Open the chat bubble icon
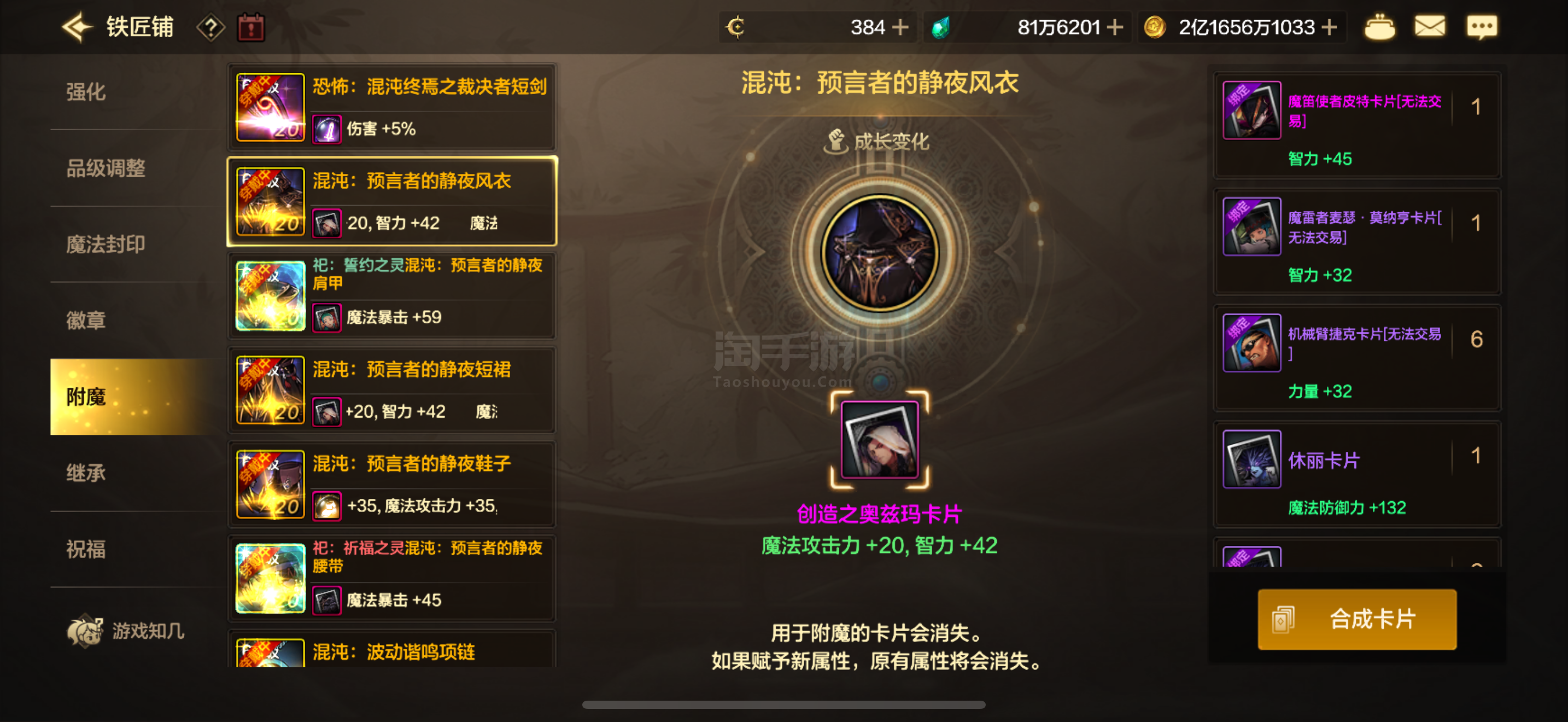Viewport: 1568px width, 722px height. pos(1482,27)
